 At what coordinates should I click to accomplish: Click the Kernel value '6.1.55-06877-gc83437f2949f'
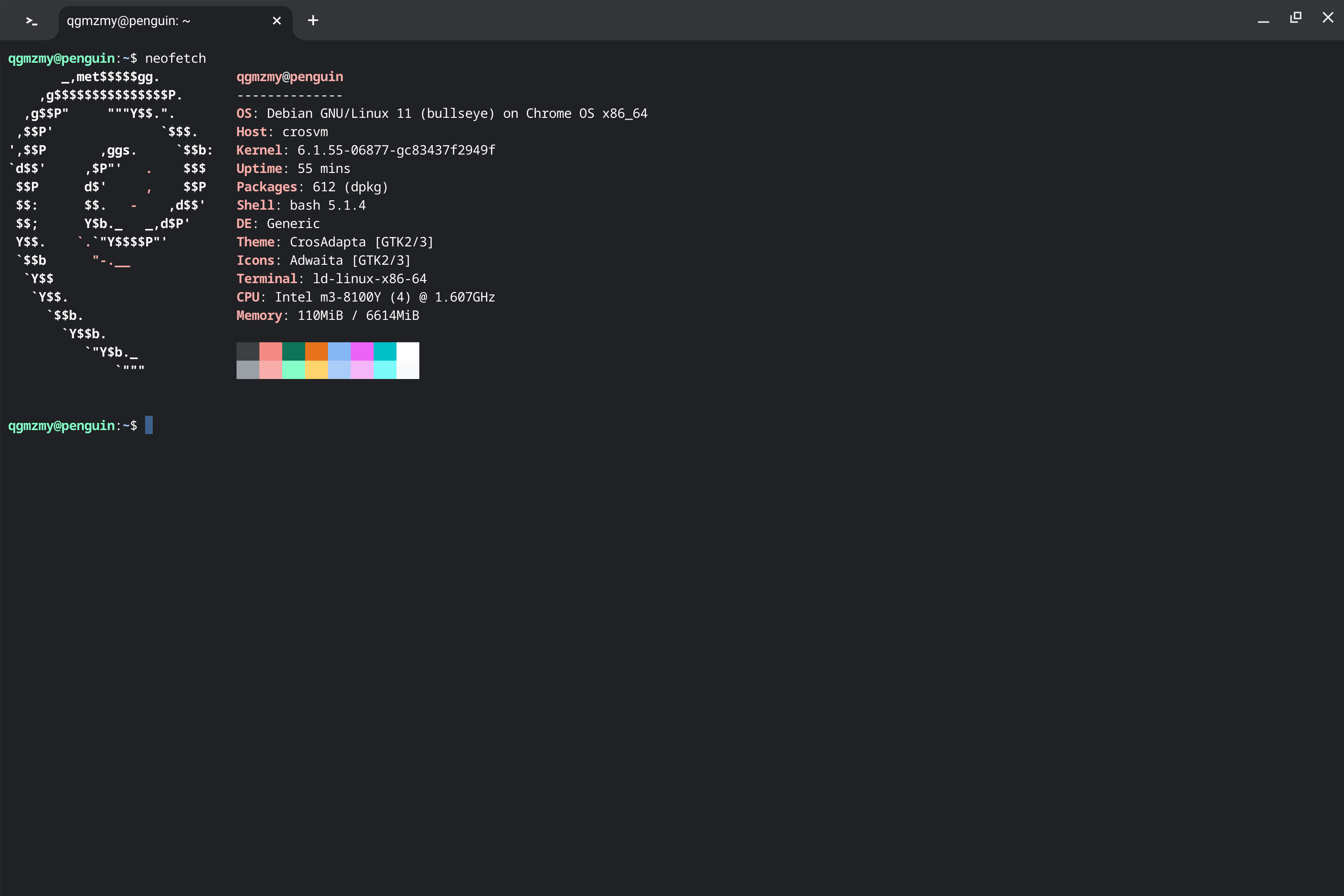396,150
